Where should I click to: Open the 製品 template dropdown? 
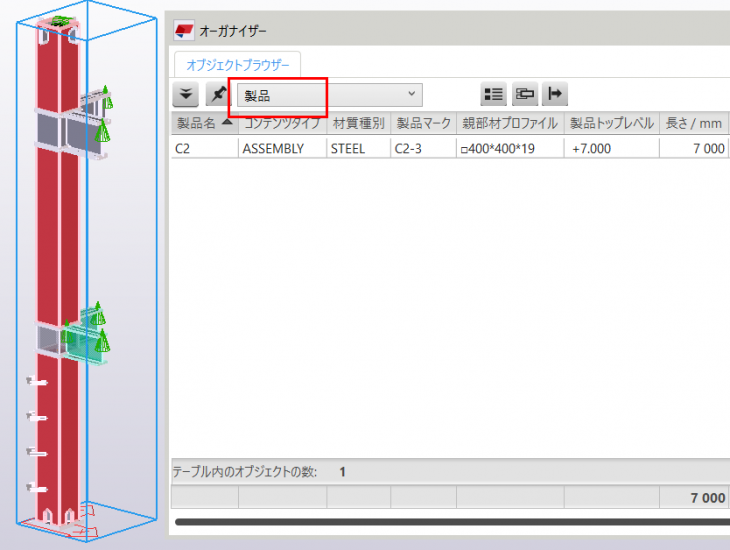[x=330, y=95]
